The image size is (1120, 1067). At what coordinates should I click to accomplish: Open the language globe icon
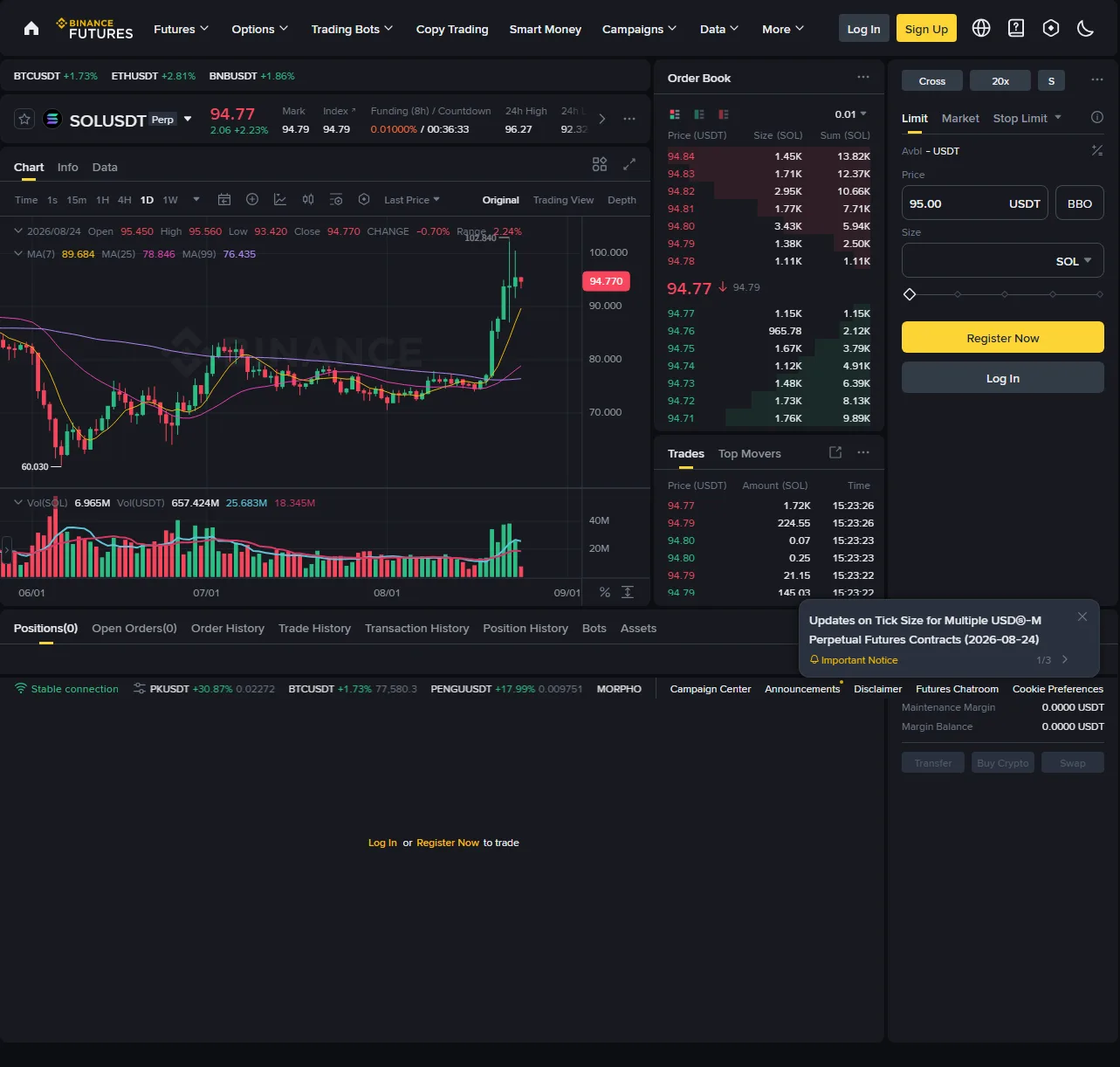tap(981, 28)
